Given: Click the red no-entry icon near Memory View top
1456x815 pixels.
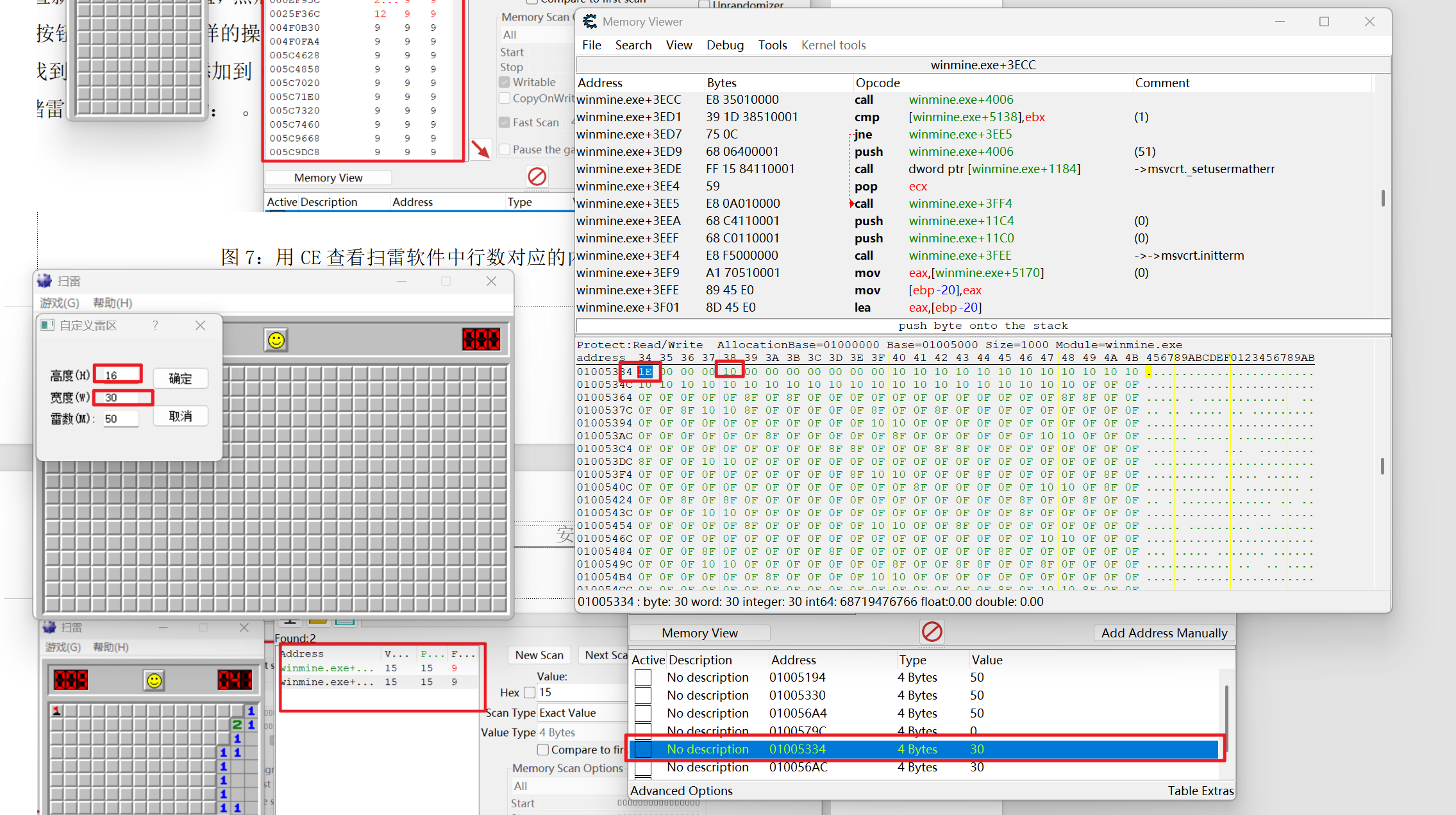Looking at the screenshot, I should click(537, 176).
